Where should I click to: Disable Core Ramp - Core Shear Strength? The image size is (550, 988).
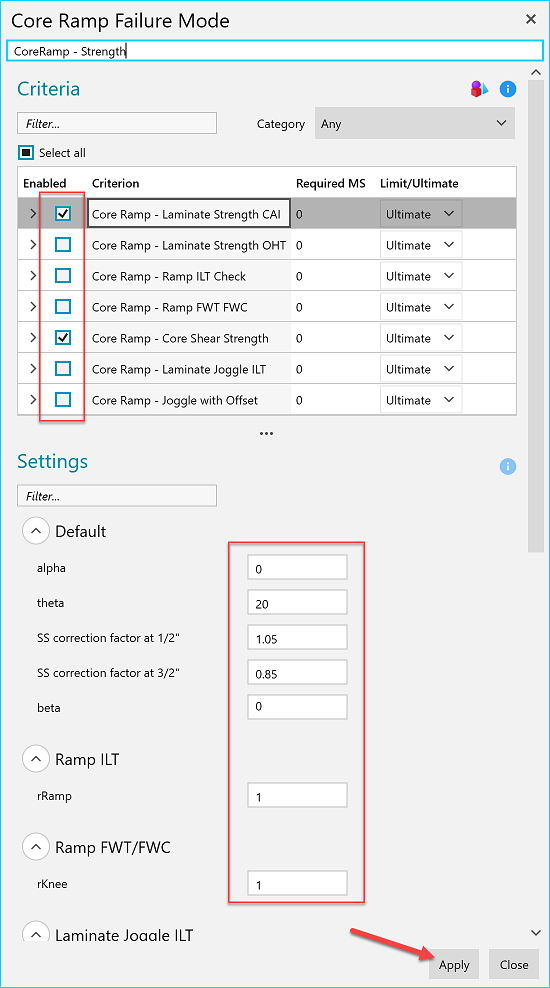[x=63, y=338]
